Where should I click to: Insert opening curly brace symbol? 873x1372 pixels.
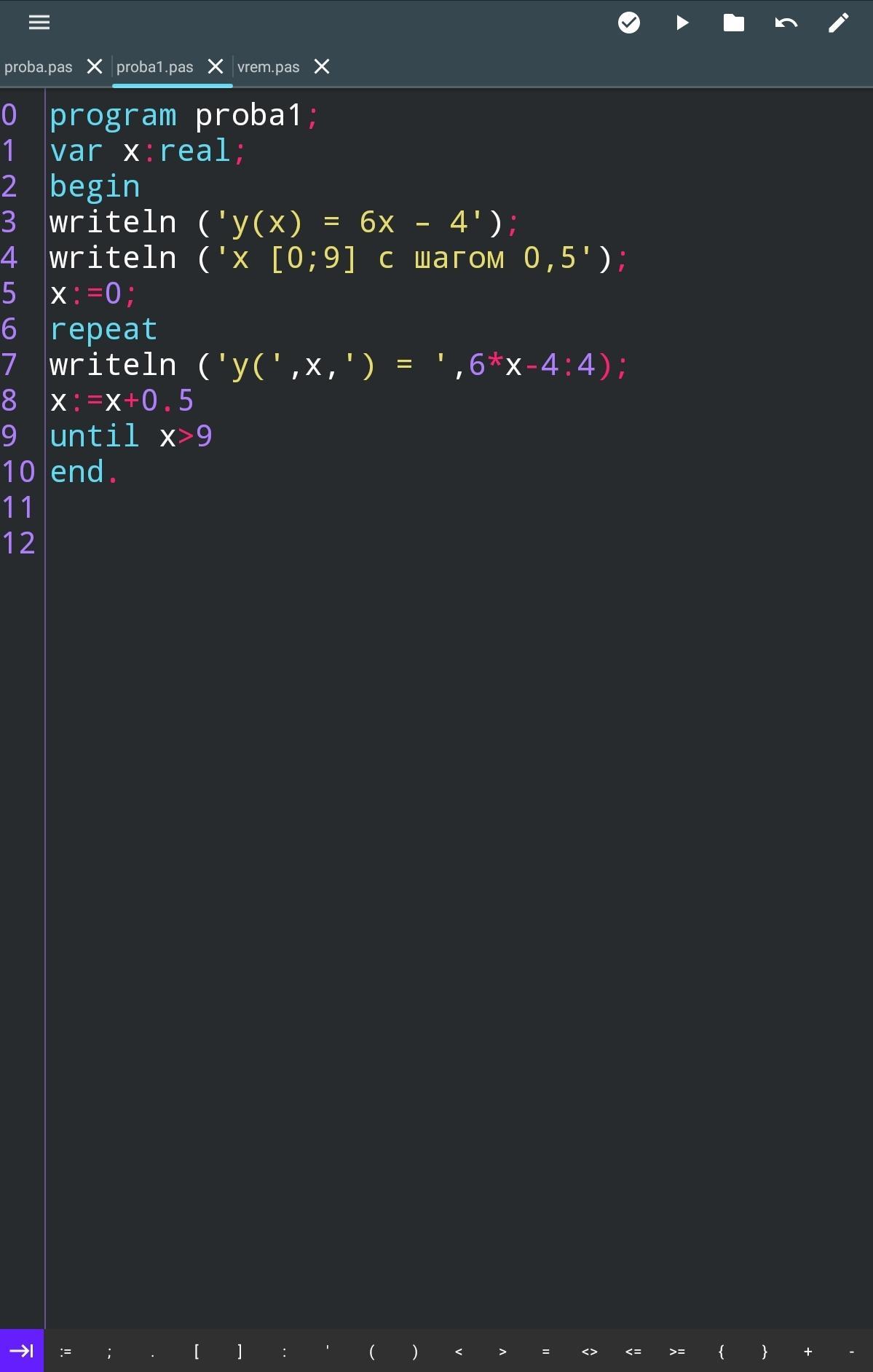click(x=721, y=1352)
